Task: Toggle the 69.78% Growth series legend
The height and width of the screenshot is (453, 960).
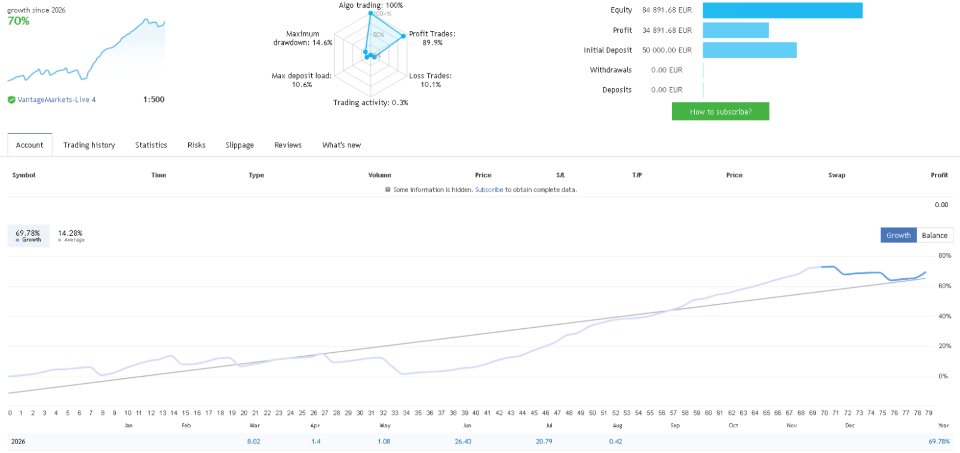Action: 28,236
